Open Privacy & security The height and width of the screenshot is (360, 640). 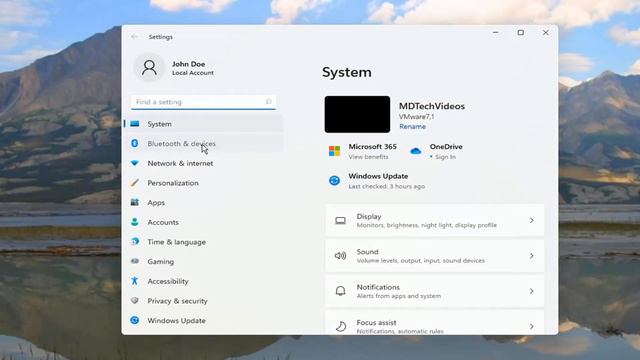pyautogui.click(x=203, y=300)
